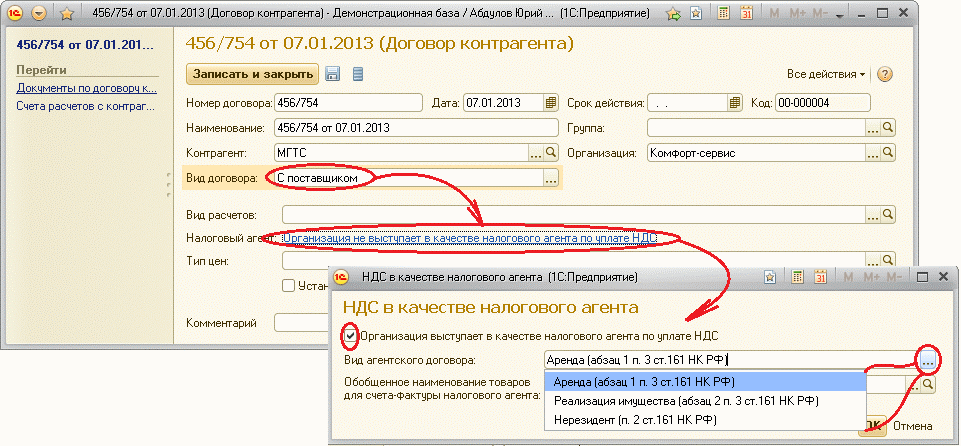The image size is (961, 446).
Task: Click the 'Вид агентского договора' input field
Action: [732, 360]
